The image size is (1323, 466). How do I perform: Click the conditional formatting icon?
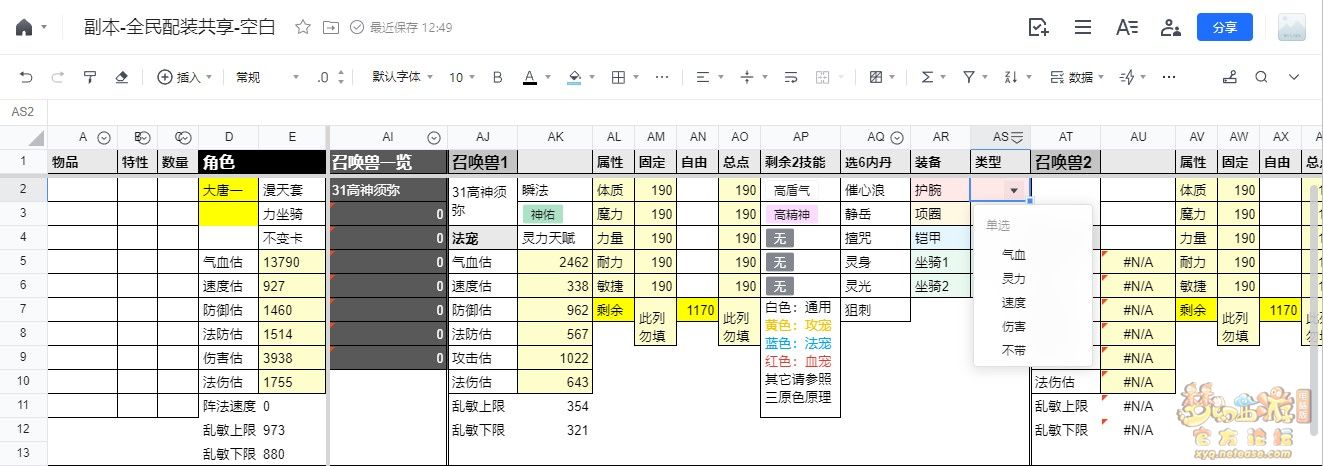pyautogui.click(x=876, y=77)
